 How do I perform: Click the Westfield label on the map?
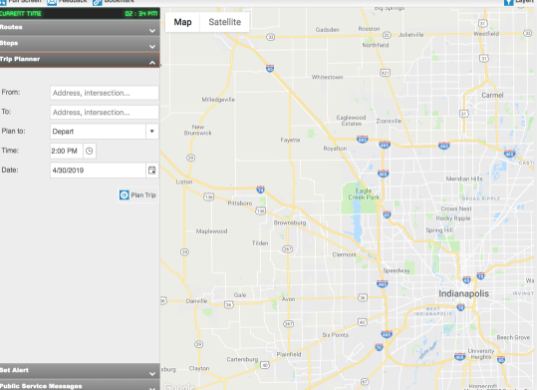[x=486, y=34]
